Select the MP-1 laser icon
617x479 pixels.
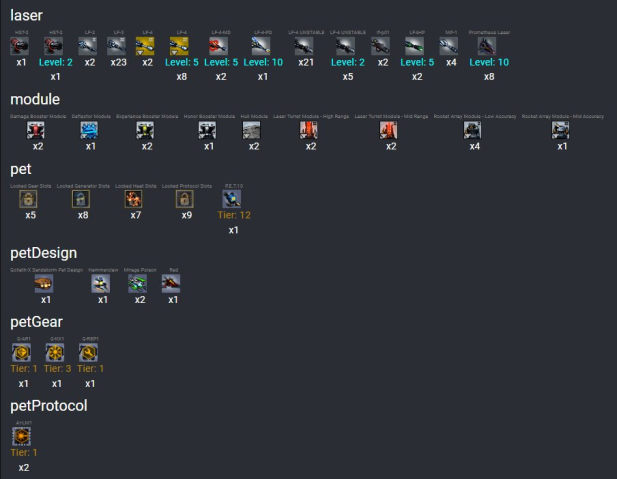(x=449, y=46)
